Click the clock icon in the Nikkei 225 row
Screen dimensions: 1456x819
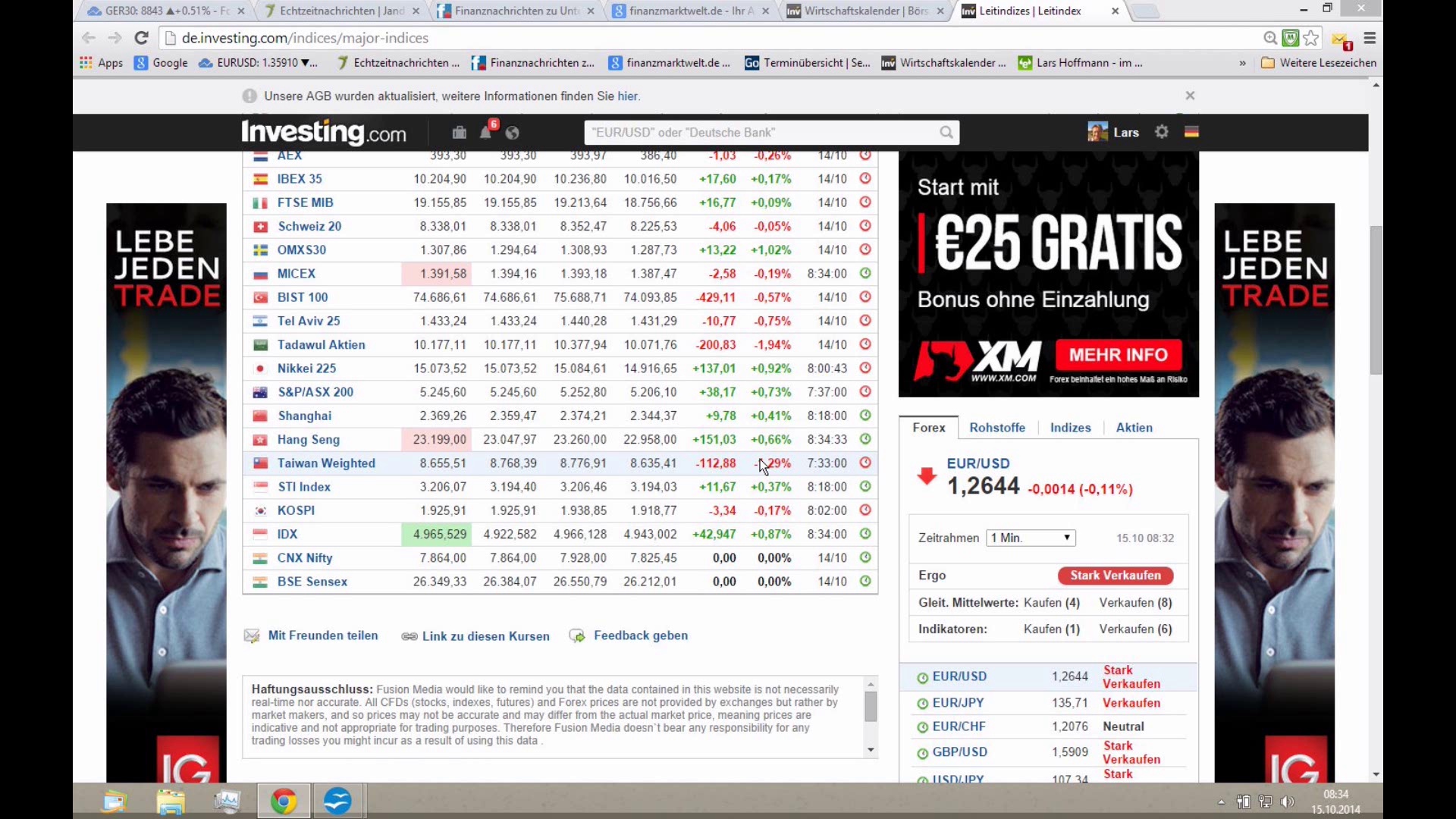click(865, 368)
